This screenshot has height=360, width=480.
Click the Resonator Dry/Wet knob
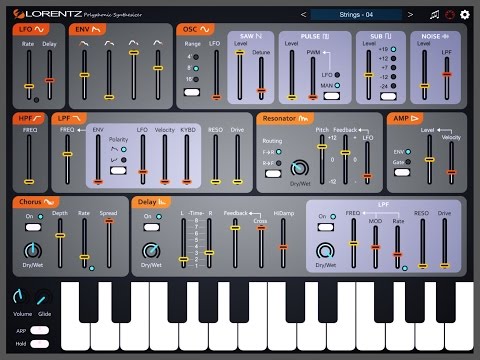pos(299,168)
